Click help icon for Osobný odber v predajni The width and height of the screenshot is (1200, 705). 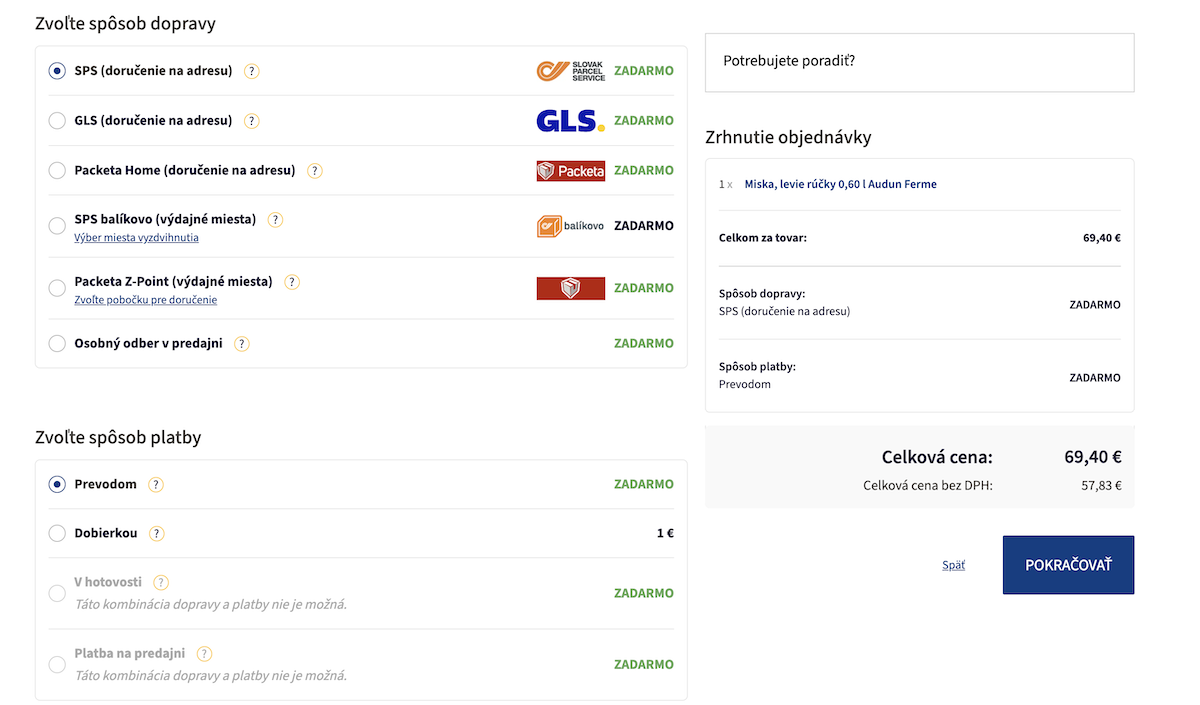[242, 344]
